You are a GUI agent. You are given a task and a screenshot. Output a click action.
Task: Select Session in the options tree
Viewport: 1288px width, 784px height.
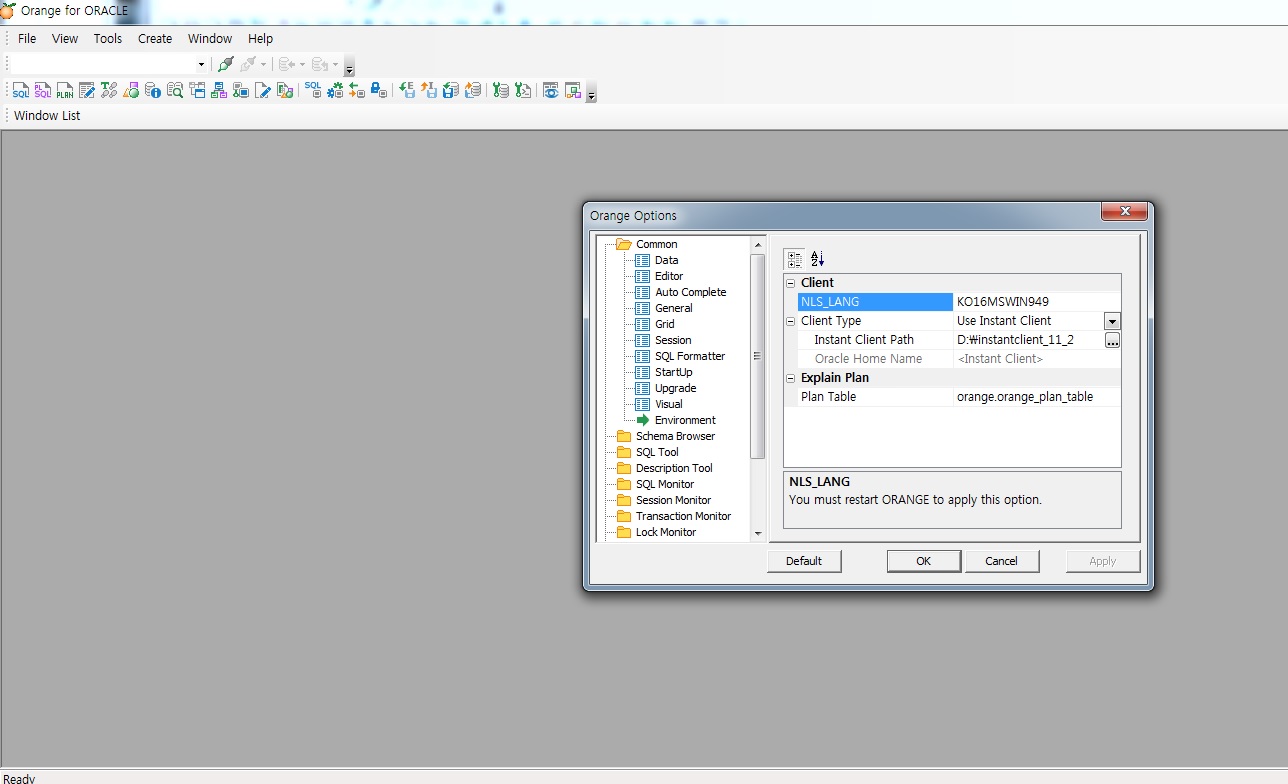coord(673,340)
